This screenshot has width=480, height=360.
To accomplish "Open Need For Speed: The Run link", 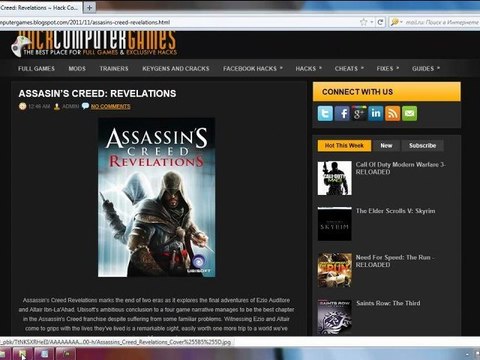I will coord(395,261).
